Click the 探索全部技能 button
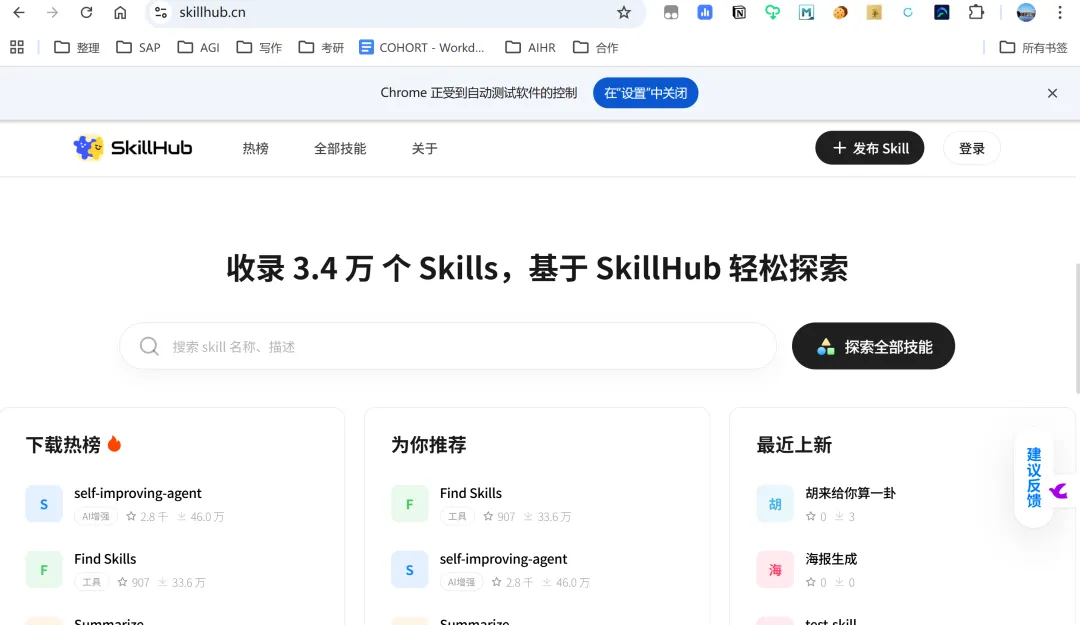Viewport: 1080px width, 625px height. [x=873, y=346]
